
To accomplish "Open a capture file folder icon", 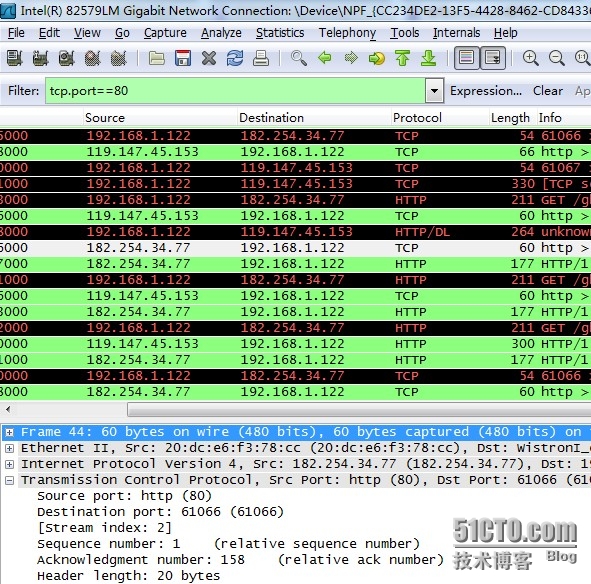I will pos(157,58).
